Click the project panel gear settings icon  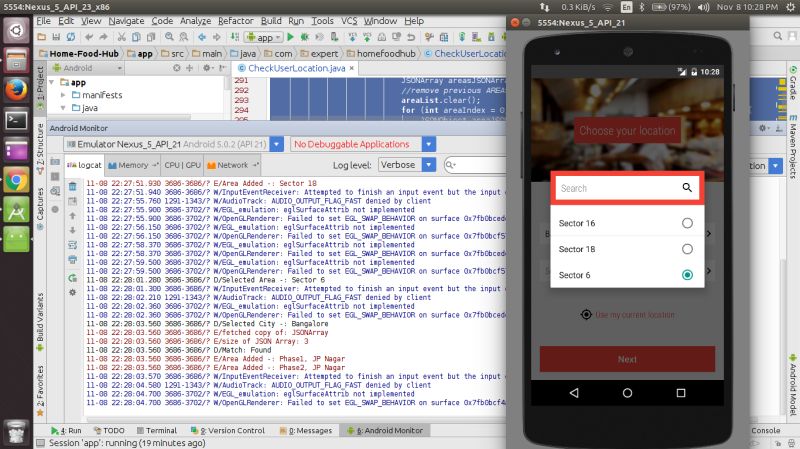206,68
